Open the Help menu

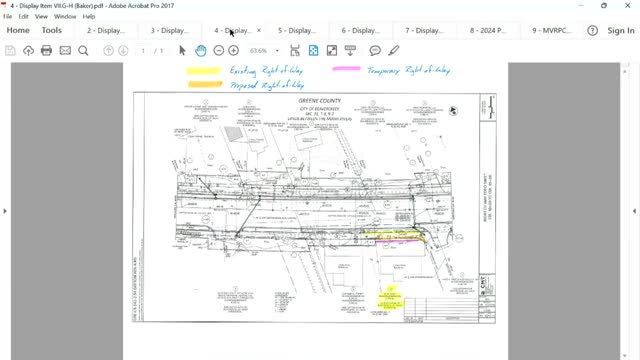point(89,16)
